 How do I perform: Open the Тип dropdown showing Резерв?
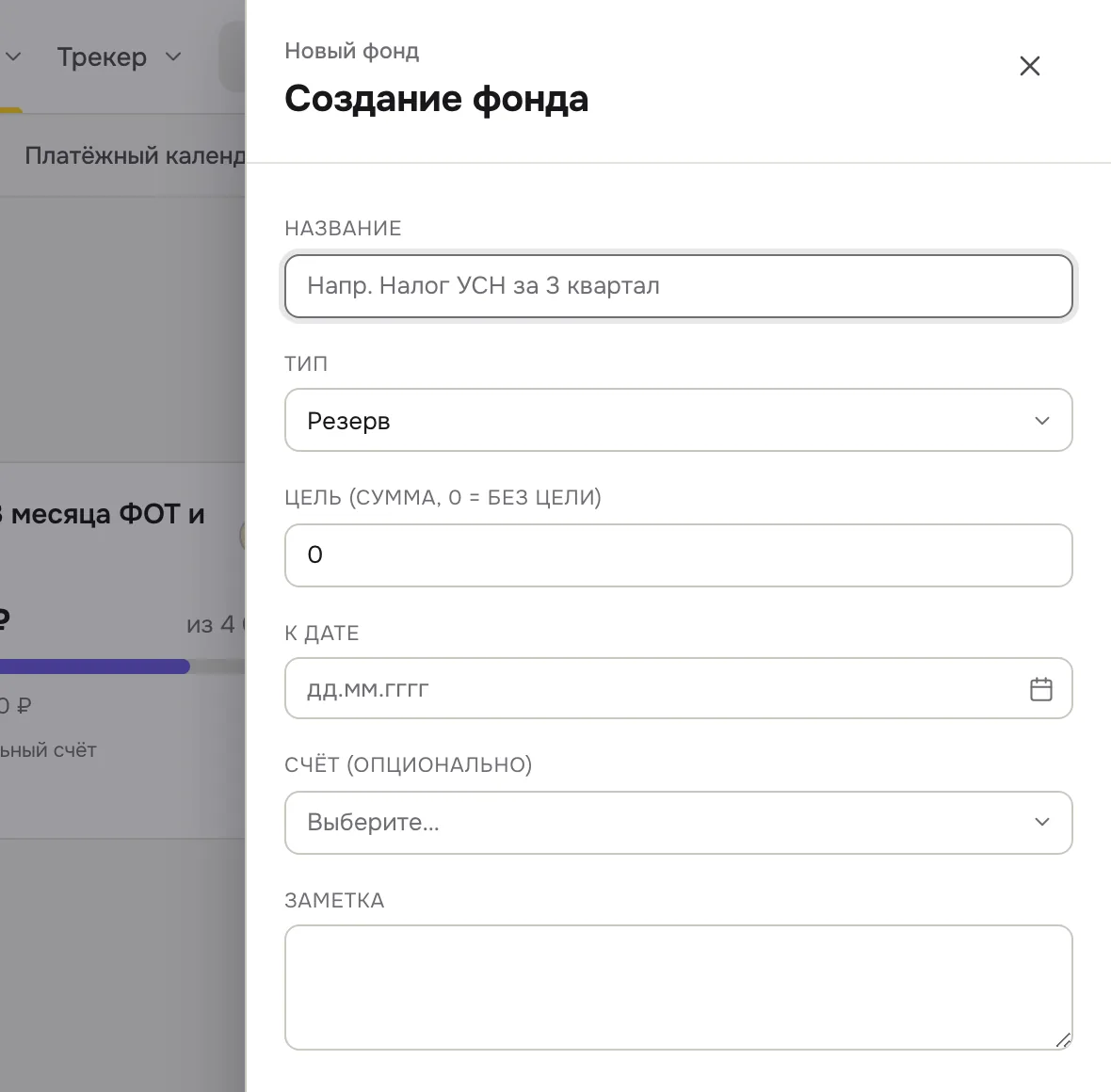pyautogui.click(x=678, y=420)
